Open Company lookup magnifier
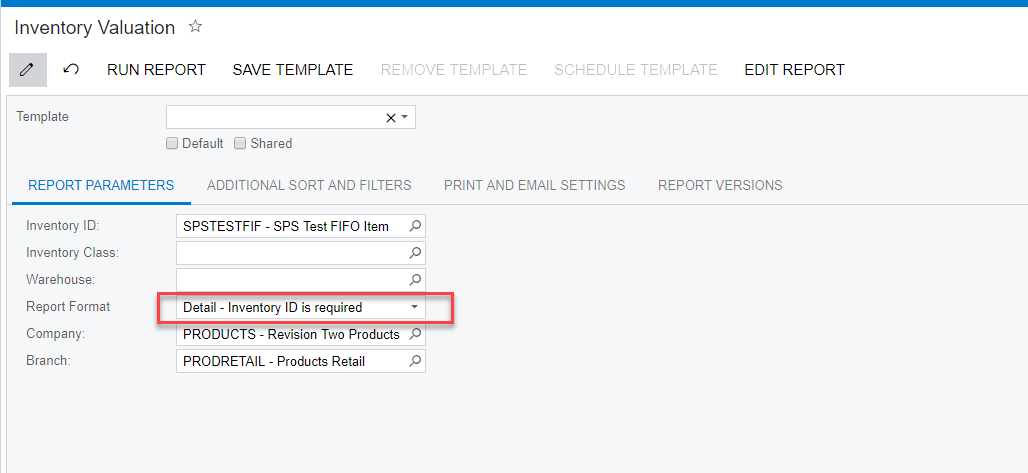 (x=416, y=334)
